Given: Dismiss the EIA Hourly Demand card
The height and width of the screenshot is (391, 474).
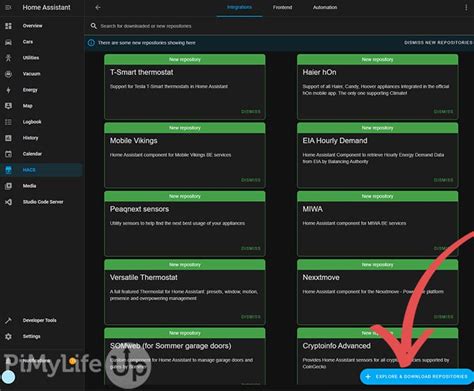Looking at the screenshot, I should [x=444, y=180].
